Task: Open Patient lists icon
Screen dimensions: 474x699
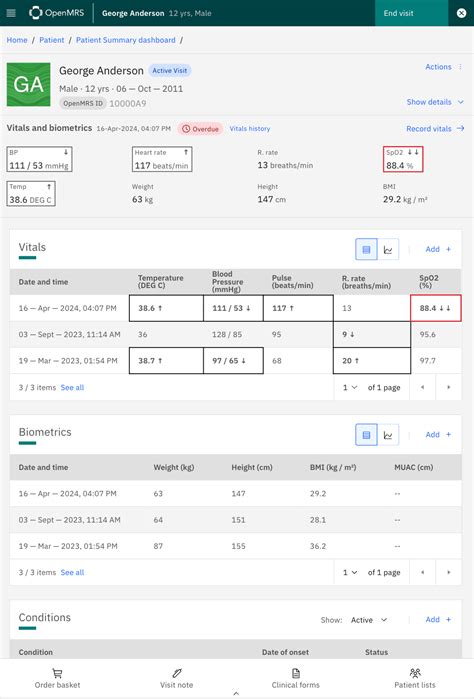Action: [x=415, y=673]
